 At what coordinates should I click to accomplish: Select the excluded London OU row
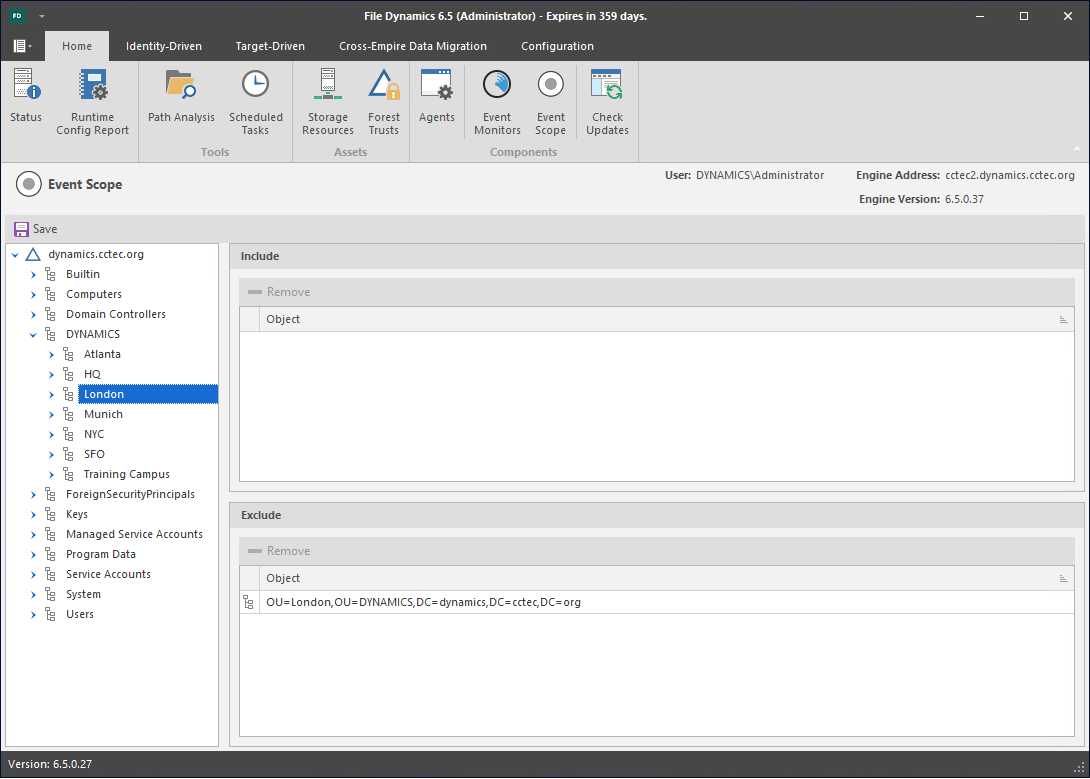click(423, 602)
